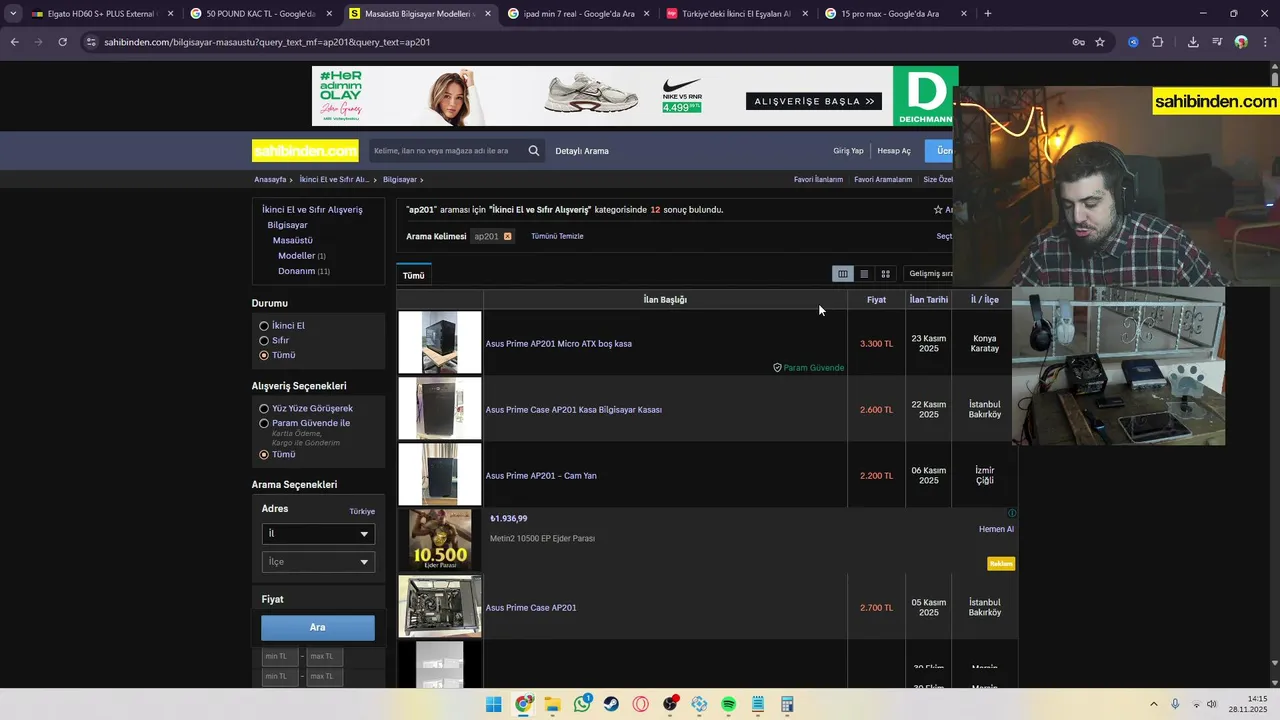
Task: Click the volume icon in system tray
Action: (x=1211, y=704)
